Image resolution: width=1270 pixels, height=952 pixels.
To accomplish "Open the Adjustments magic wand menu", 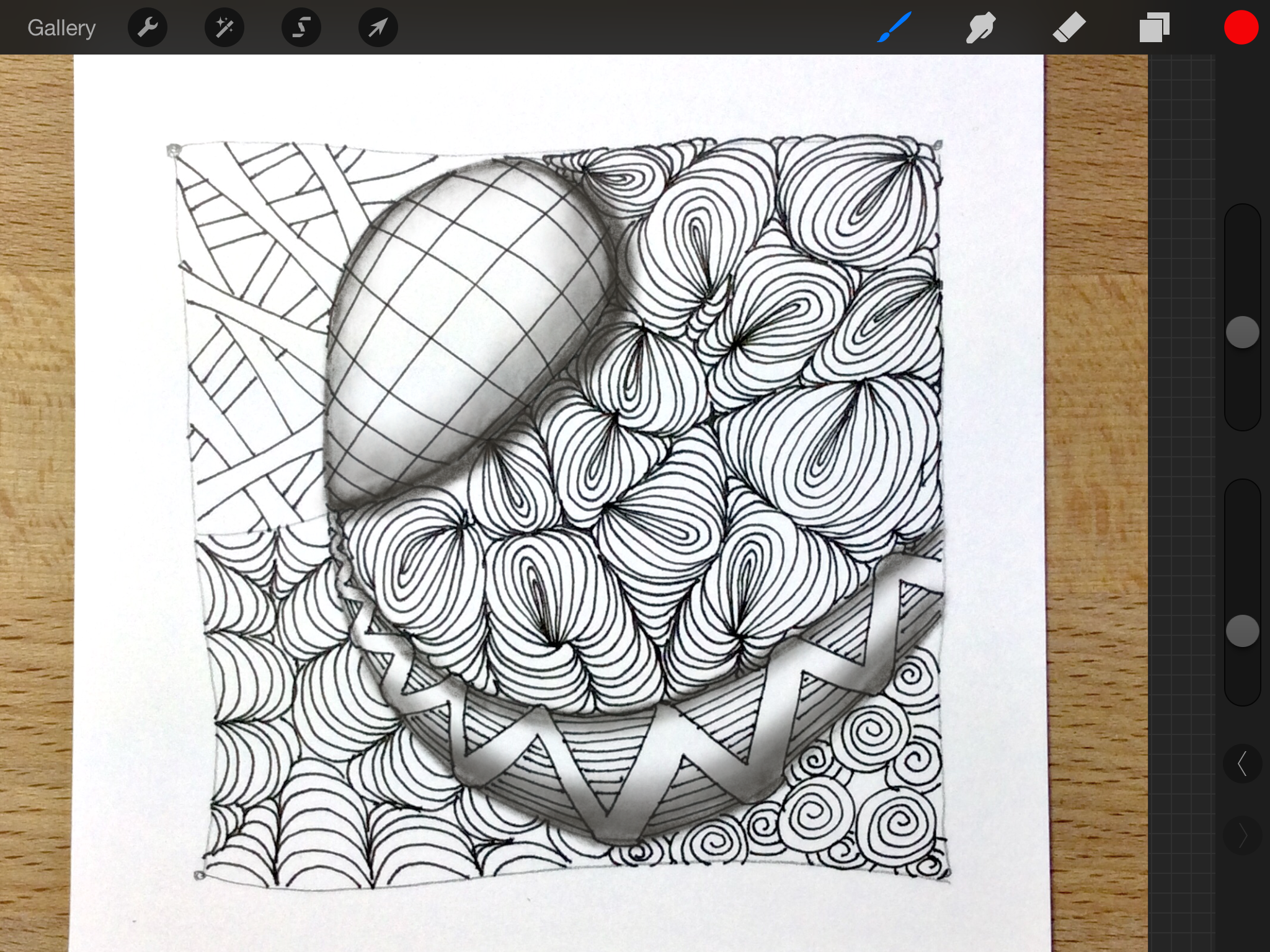I will 224,28.
